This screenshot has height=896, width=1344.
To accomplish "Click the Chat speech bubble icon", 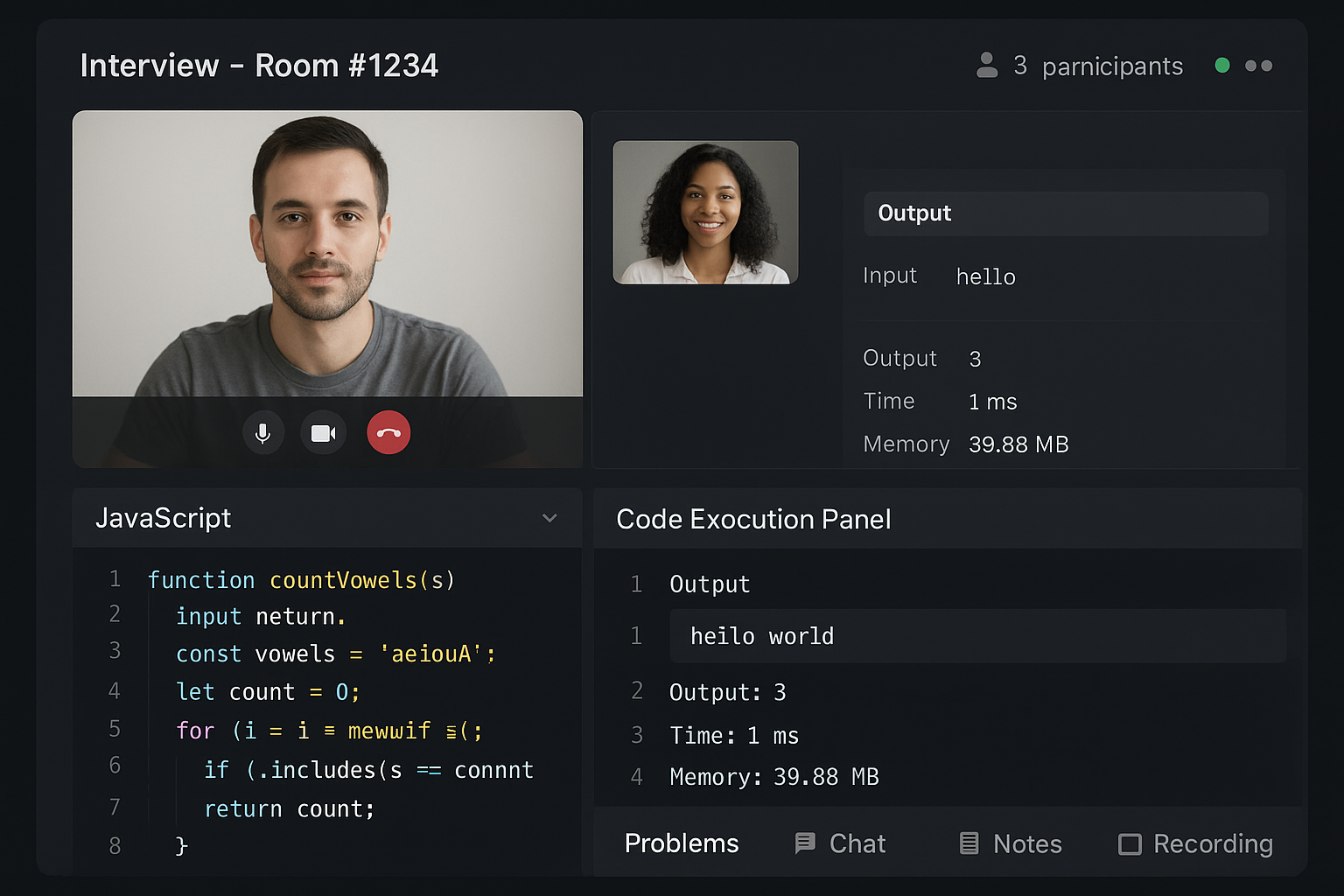I will coord(804,843).
